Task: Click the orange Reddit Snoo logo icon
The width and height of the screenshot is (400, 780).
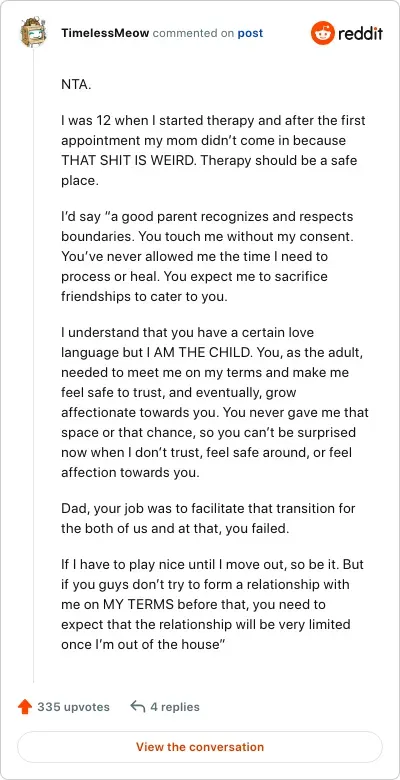Action: [322, 33]
